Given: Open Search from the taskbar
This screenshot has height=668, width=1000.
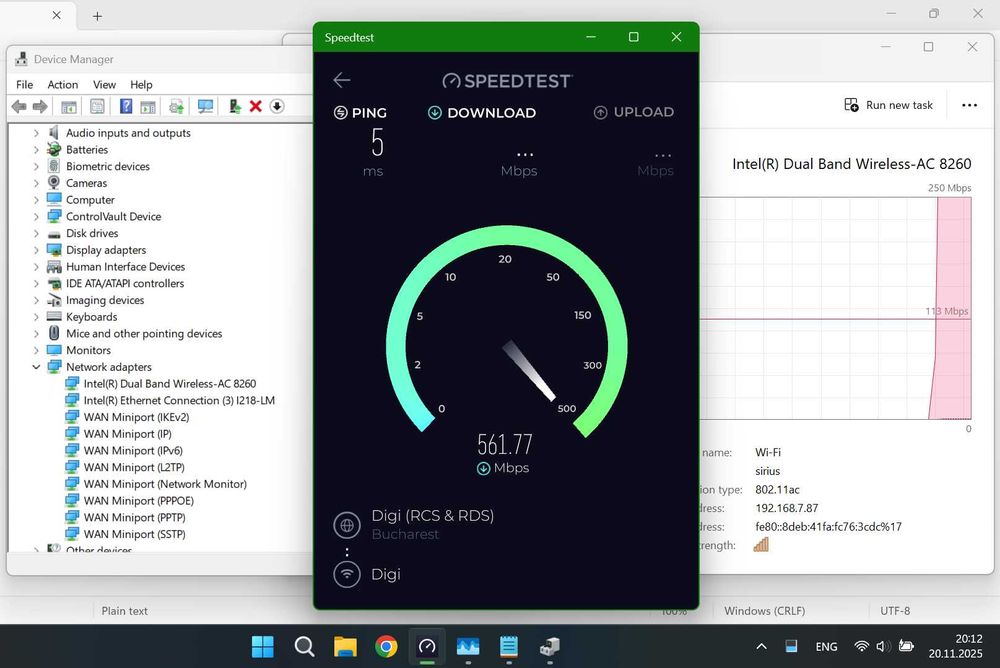Looking at the screenshot, I should [x=304, y=646].
